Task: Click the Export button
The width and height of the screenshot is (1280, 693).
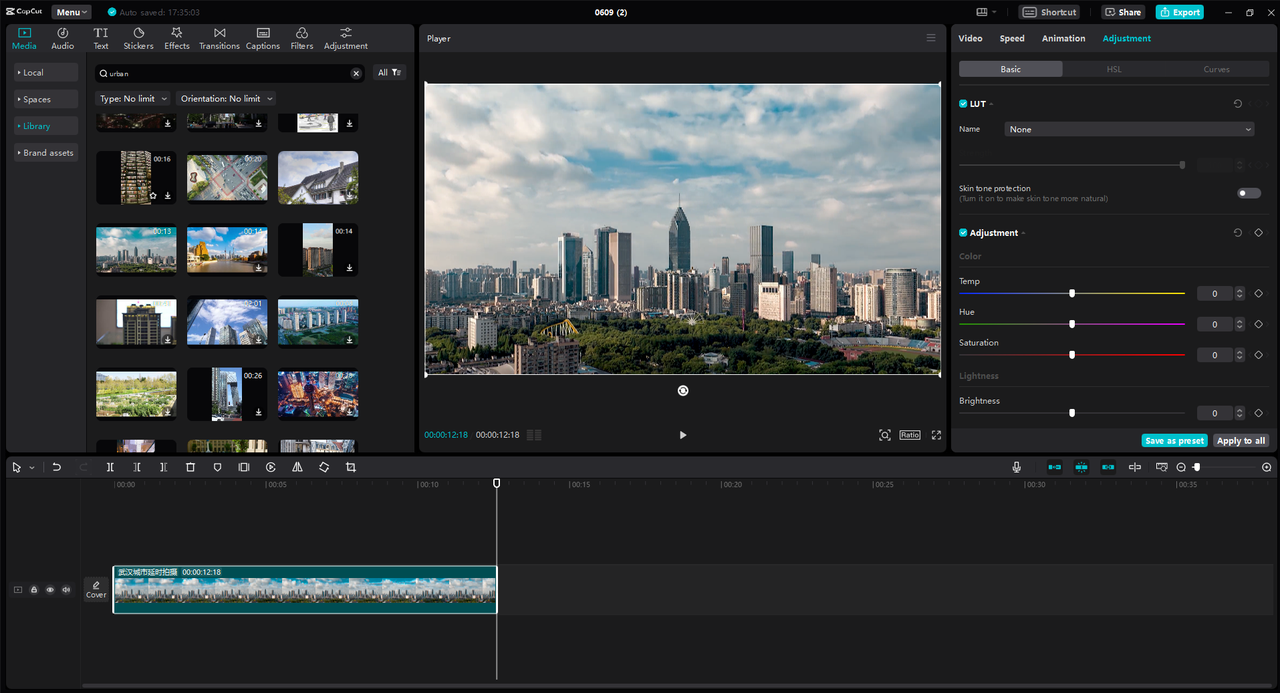Action: click(x=1180, y=12)
